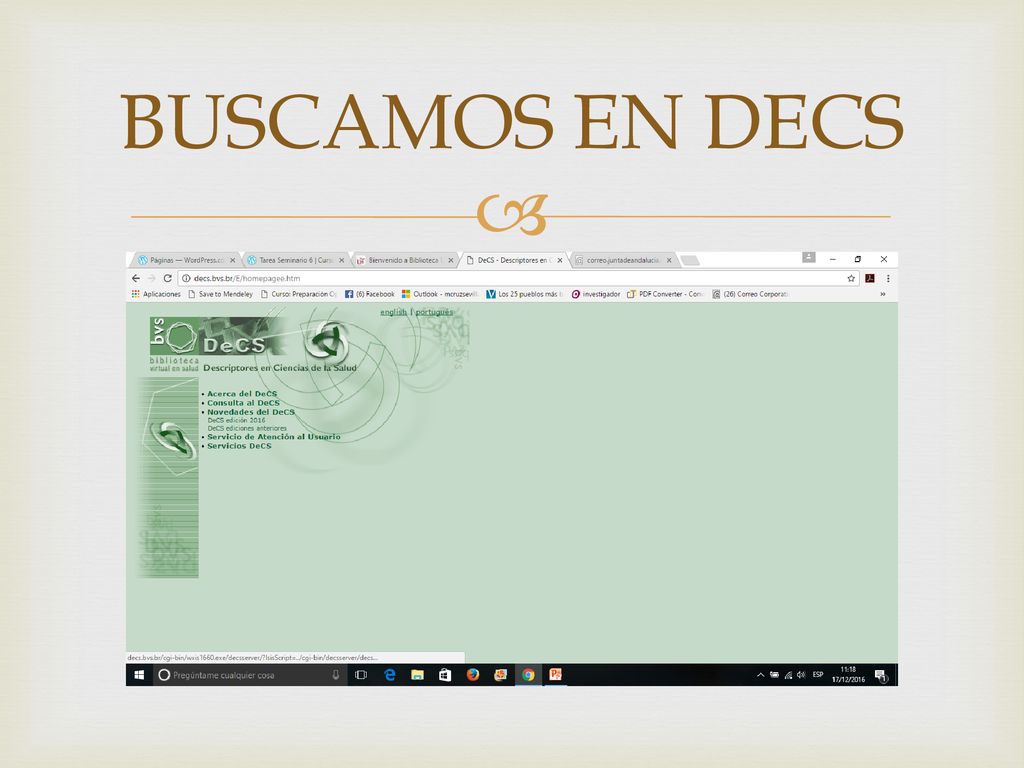Launch Firefox from the taskbar
Image resolution: width=1024 pixels, height=768 pixels.
(x=473, y=675)
